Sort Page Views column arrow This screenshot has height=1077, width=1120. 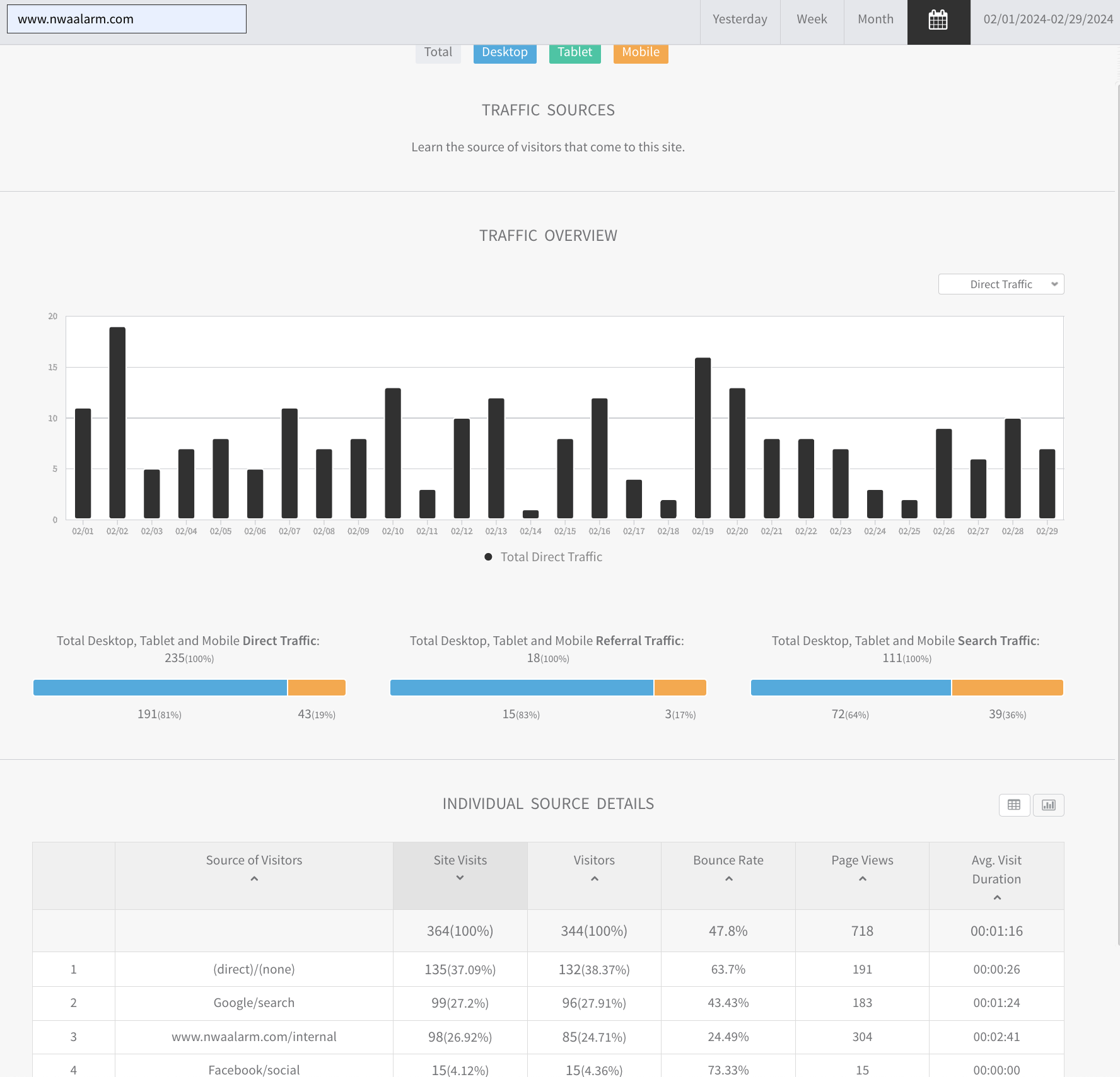point(863,878)
